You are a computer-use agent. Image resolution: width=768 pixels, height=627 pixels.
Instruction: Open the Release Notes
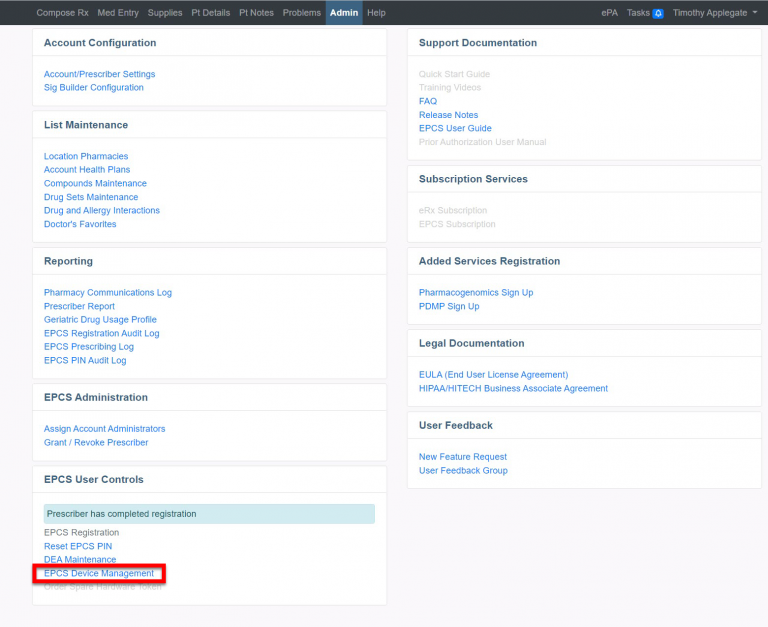(x=448, y=115)
